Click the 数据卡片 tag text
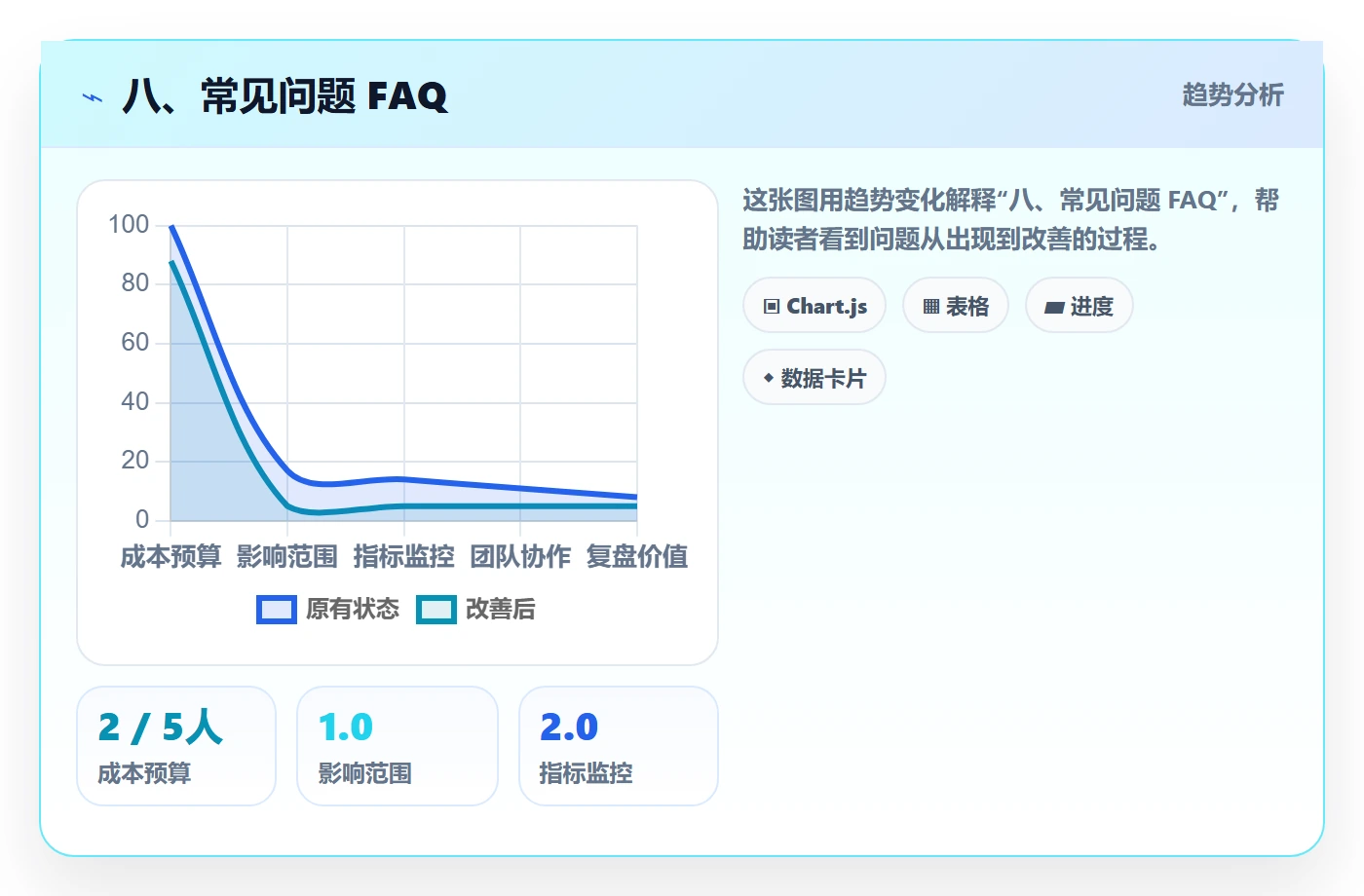 pos(823,378)
